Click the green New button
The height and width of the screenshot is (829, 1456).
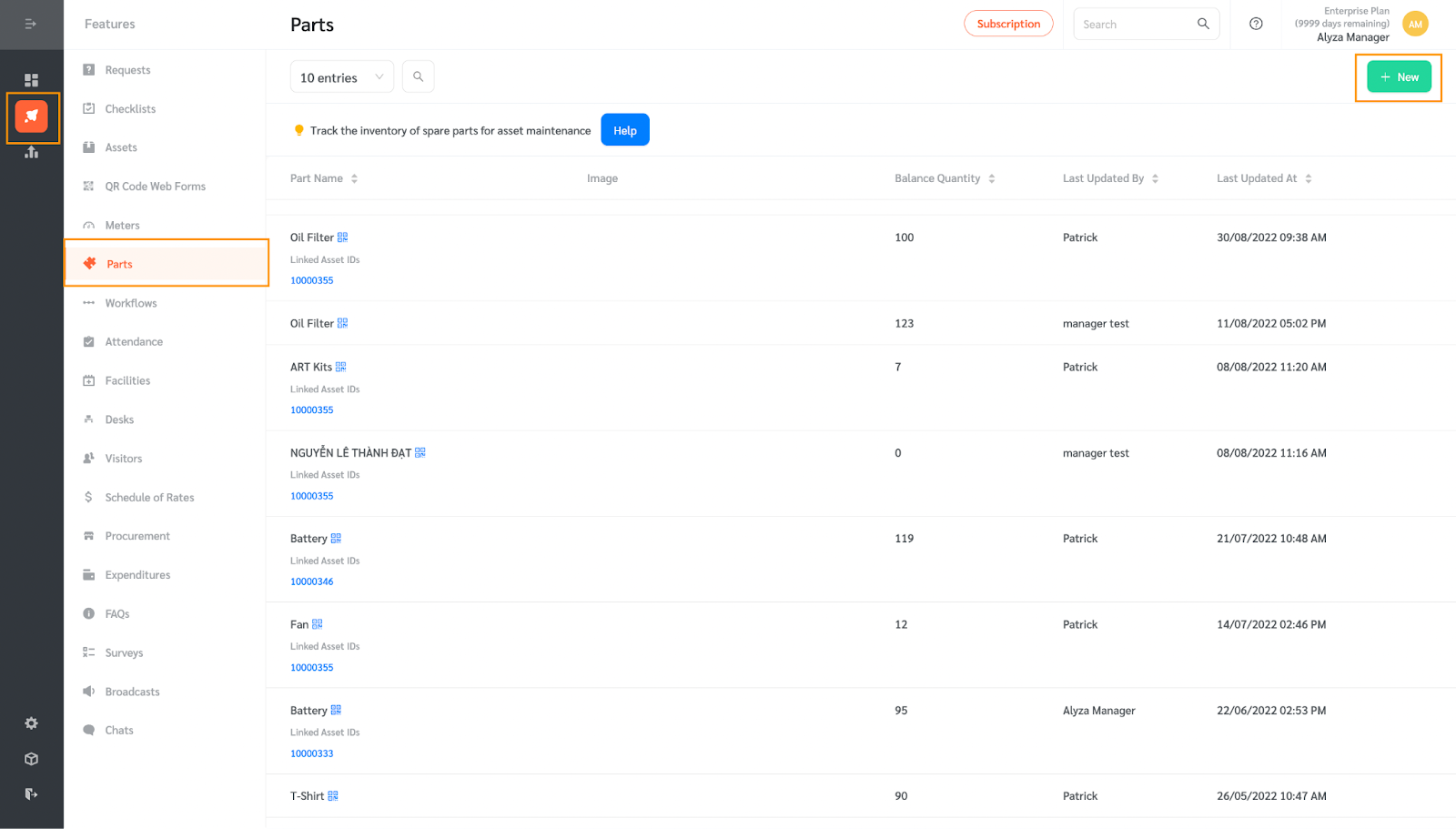tap(1399, 77)
